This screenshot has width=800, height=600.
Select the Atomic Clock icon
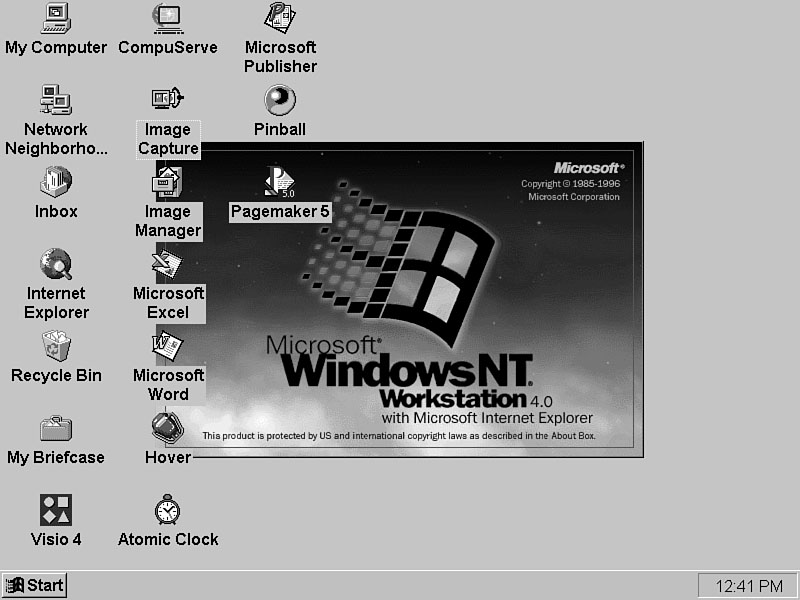pyautogui.click(x=168, y=510)
